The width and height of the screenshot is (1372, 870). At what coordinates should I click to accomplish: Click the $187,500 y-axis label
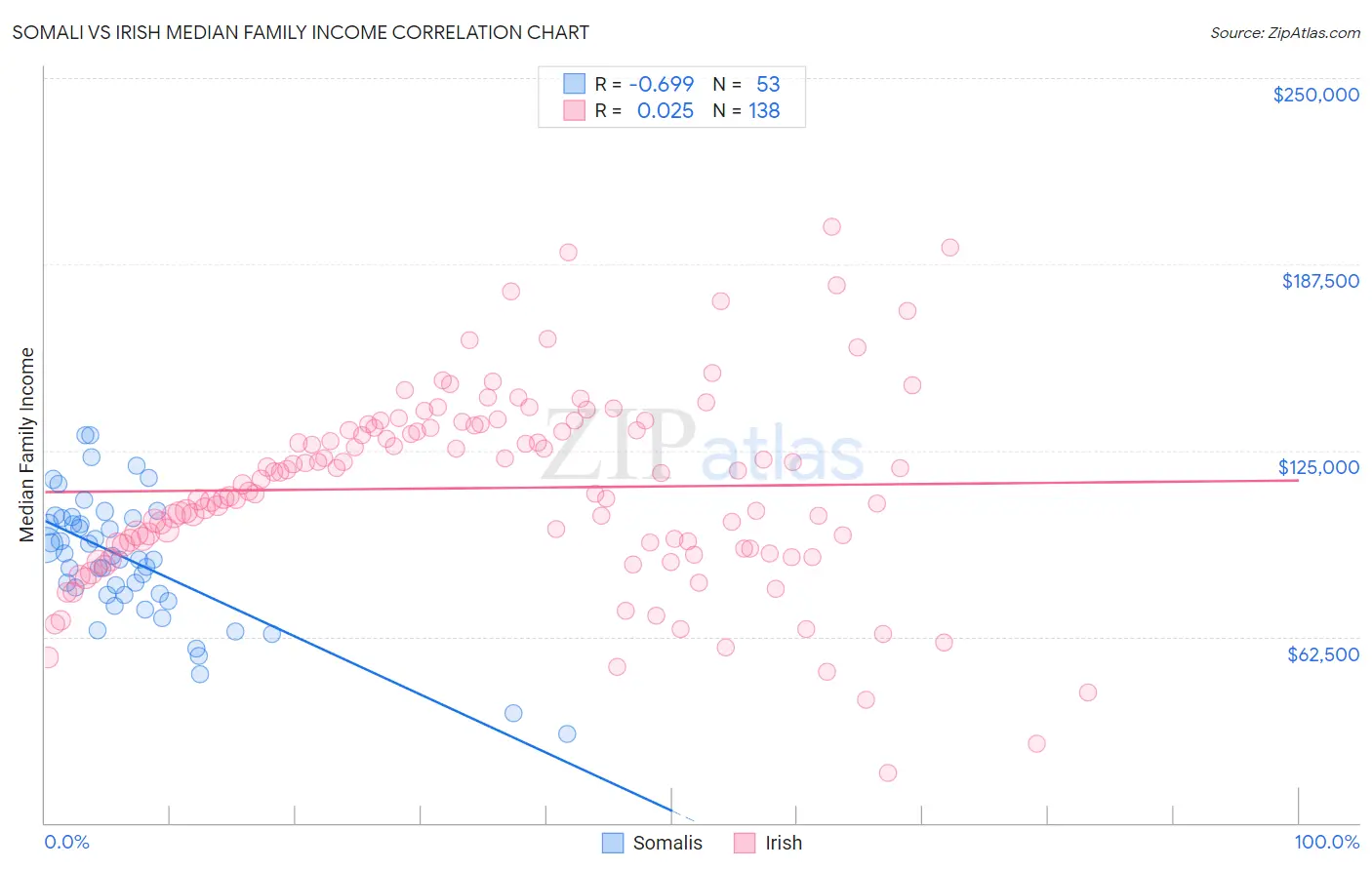pos(1319,281)
